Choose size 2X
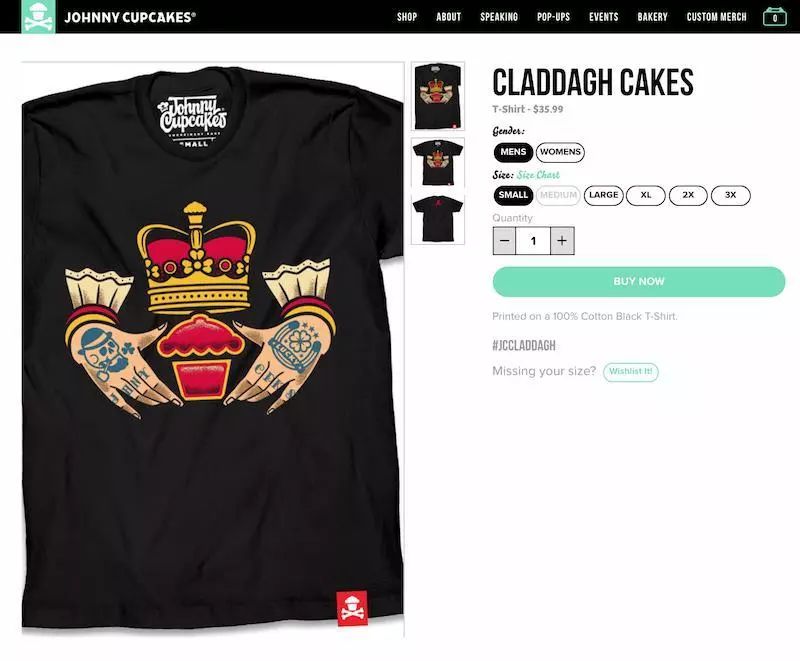 (688, 195)
